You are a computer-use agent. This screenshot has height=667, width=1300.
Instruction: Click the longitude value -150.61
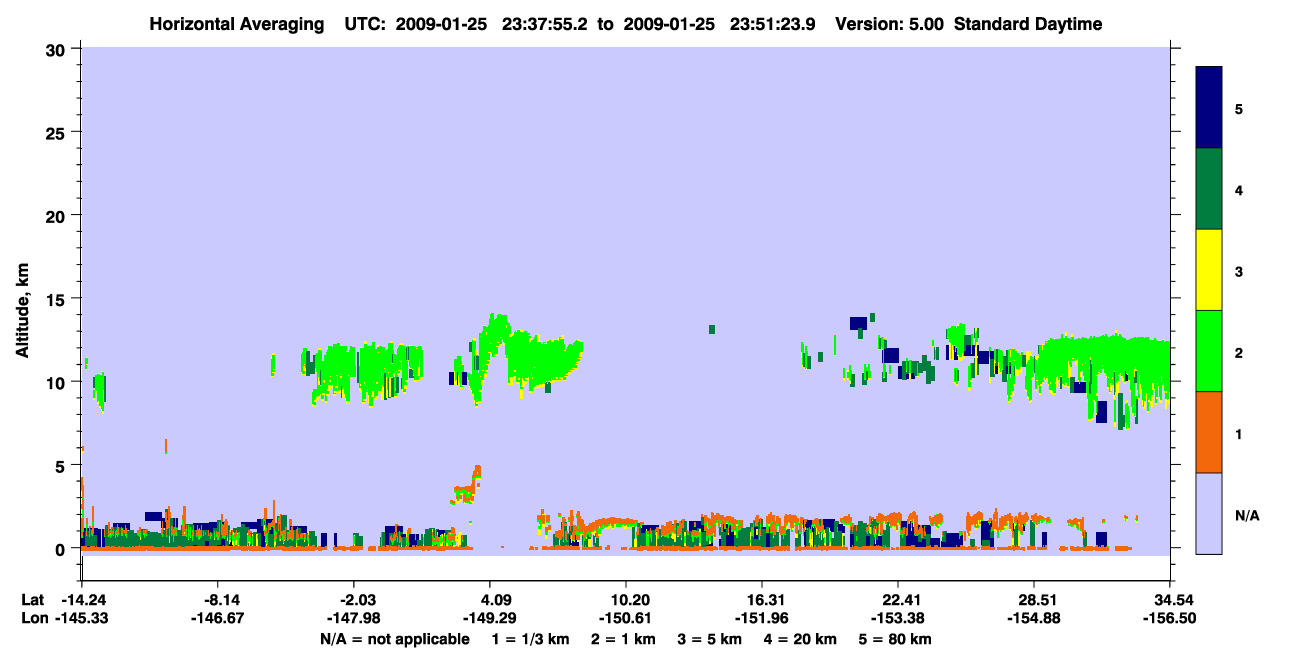pyautogui.click(x=625, y=618)
